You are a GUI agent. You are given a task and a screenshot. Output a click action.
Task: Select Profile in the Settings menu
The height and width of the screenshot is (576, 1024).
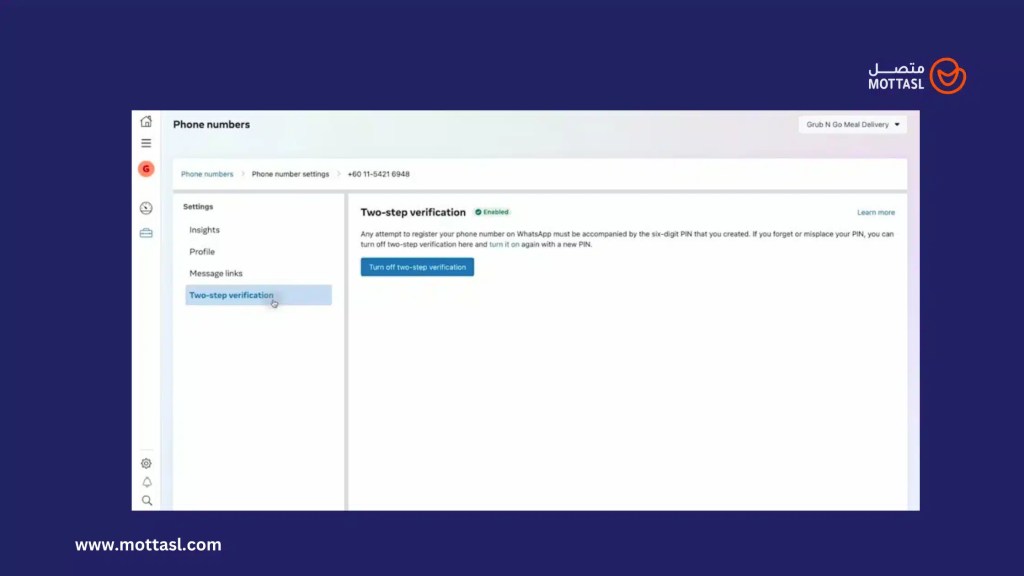click(202, 252)
